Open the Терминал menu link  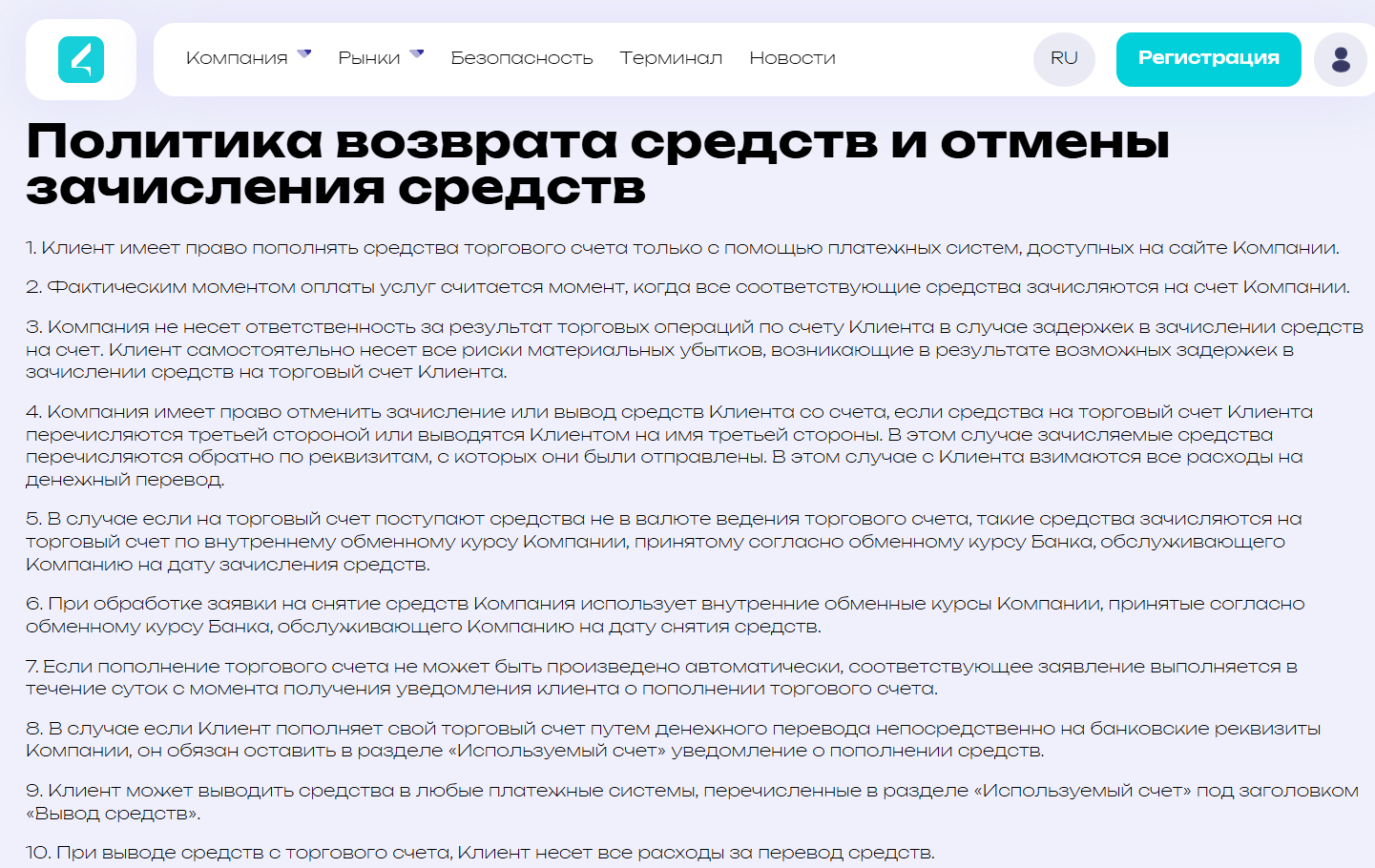(x=671, y=58)
